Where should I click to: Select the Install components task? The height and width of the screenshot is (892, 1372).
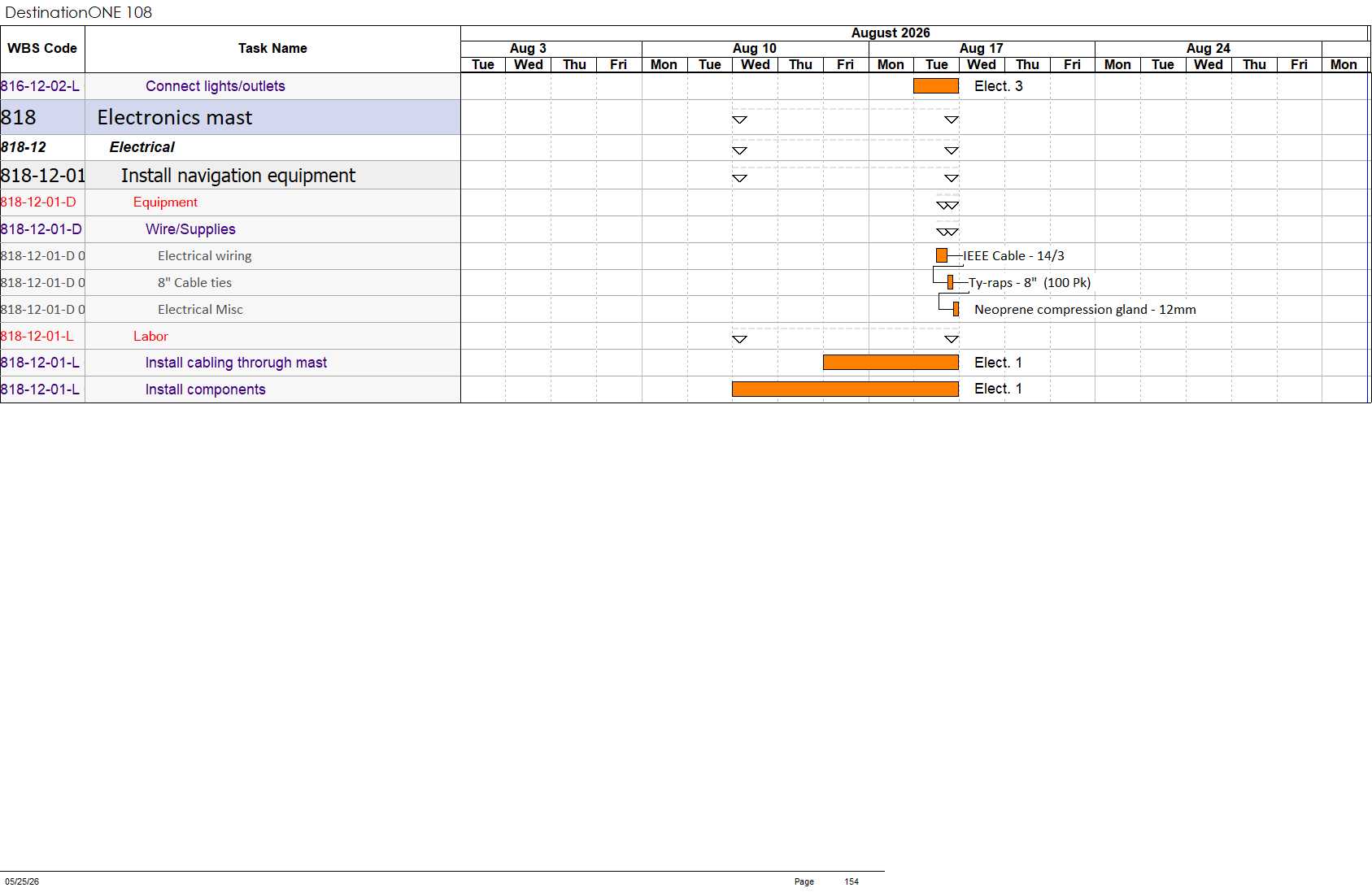(206, 389)
